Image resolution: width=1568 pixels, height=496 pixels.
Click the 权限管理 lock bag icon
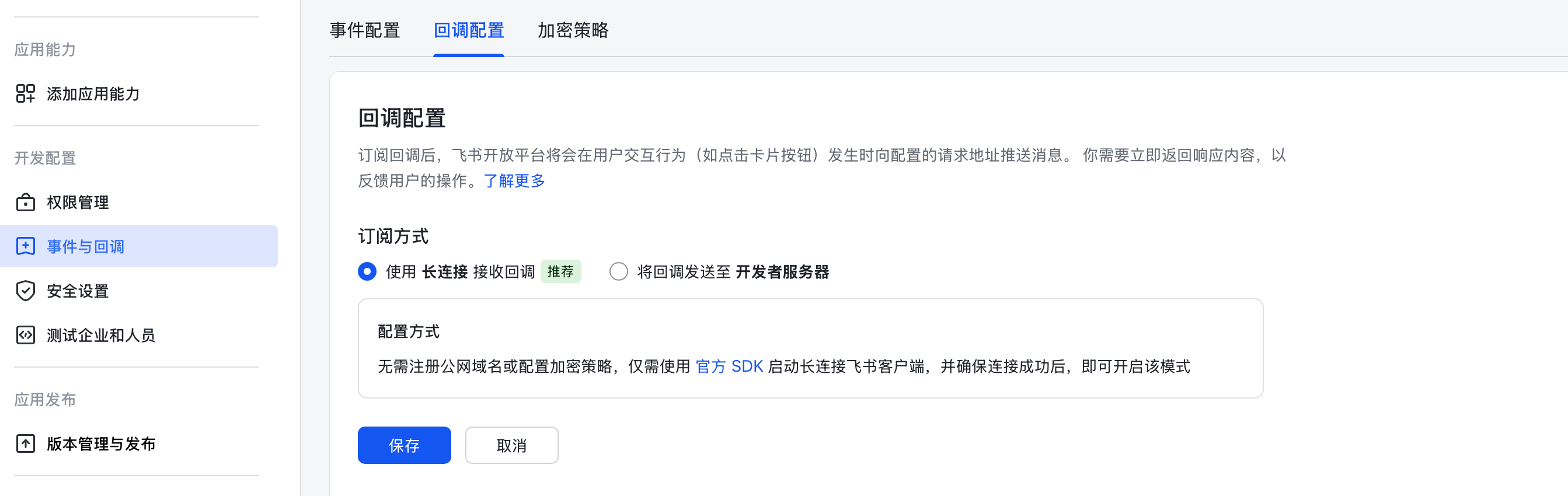[x=26, y=202]
